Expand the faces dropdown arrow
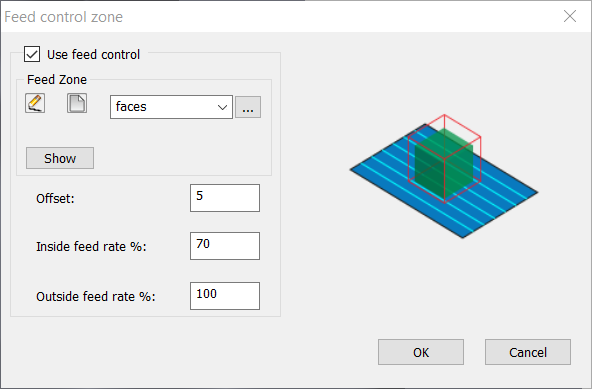This screenshot has height=389, width=592. pos(222,107)
